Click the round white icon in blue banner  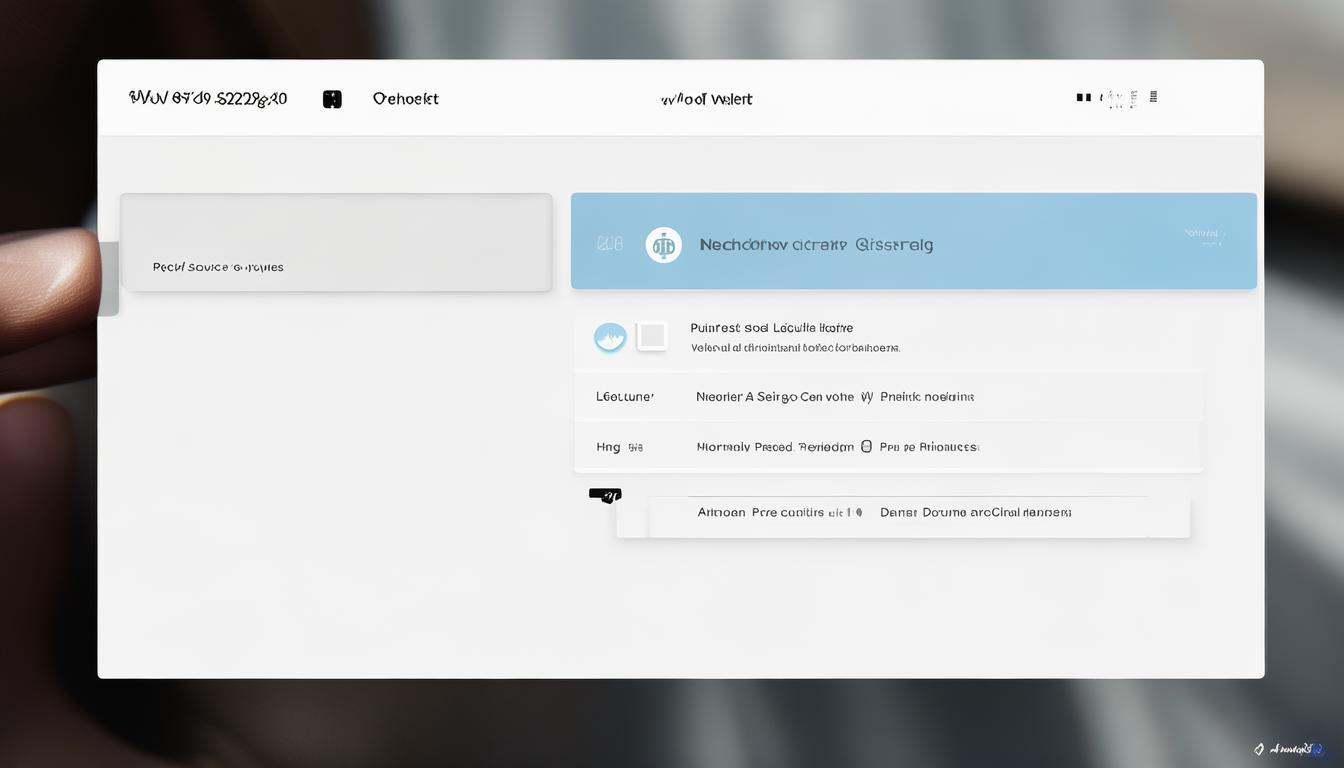point(663,245)
